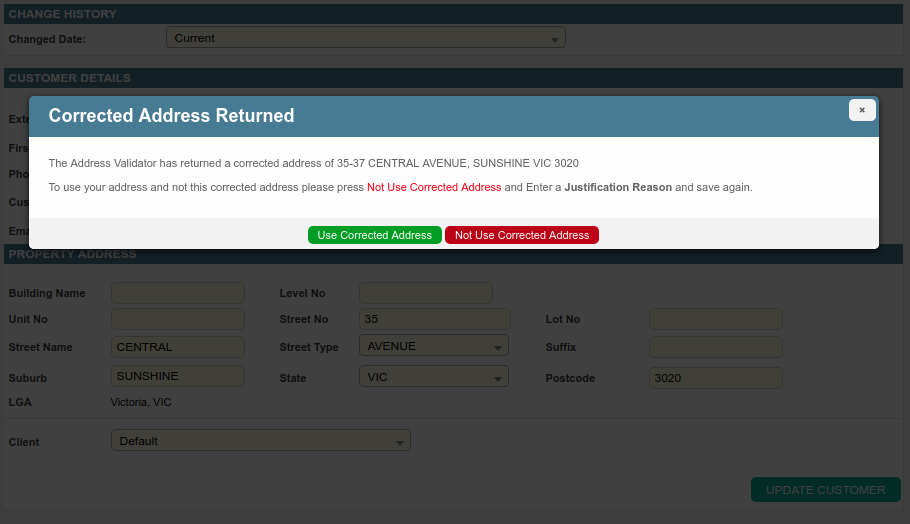
Task: Select the Suffix text field
Action: (x=715, y=347)
